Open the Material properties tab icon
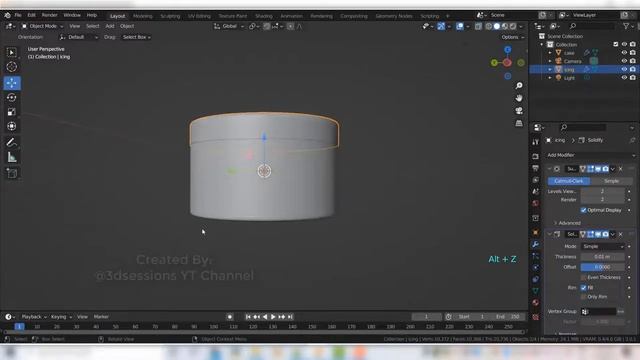The width and height of the screenshot is (640, 360). click(x=535, y=303)
